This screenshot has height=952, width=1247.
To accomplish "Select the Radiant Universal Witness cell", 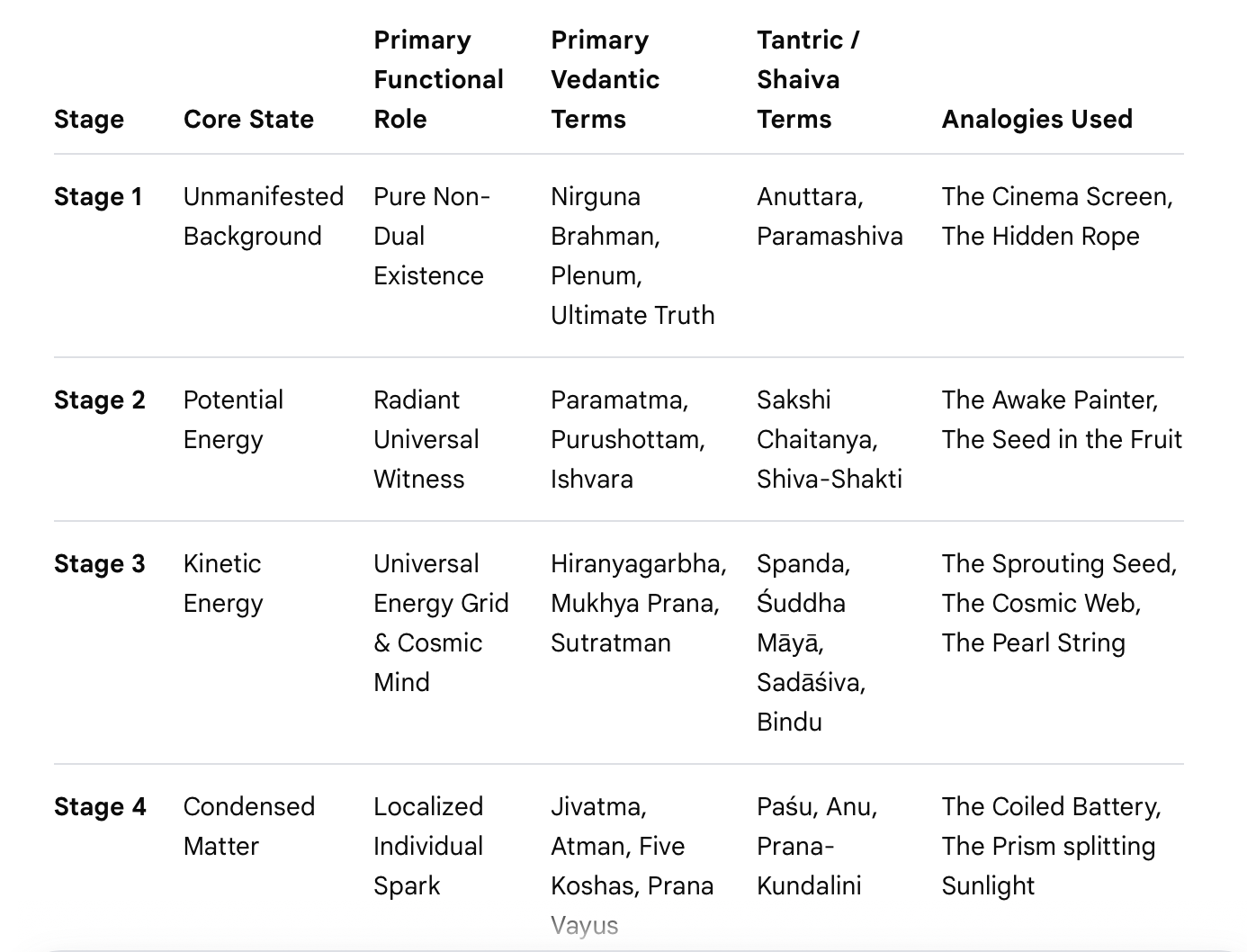I will point(426,439).
